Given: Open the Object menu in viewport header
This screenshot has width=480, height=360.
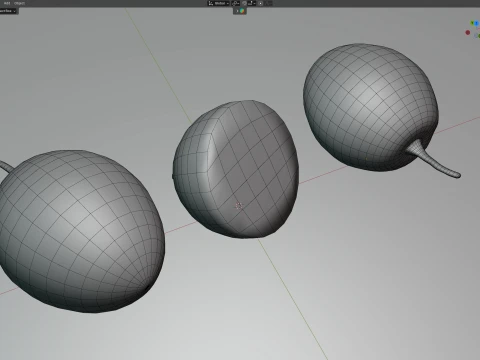Looking at the screenshot, I should coord(19,3).
